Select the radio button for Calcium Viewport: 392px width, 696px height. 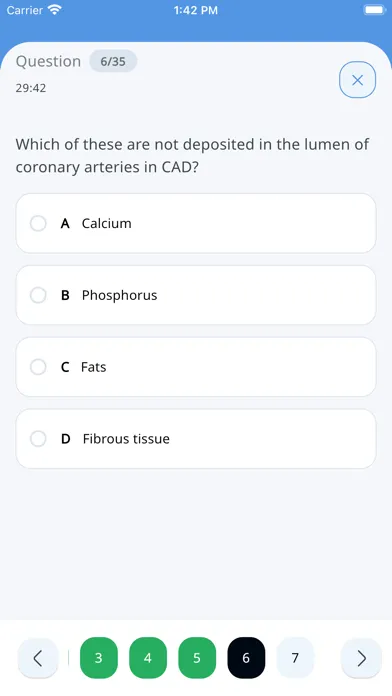tap(38, 223)
